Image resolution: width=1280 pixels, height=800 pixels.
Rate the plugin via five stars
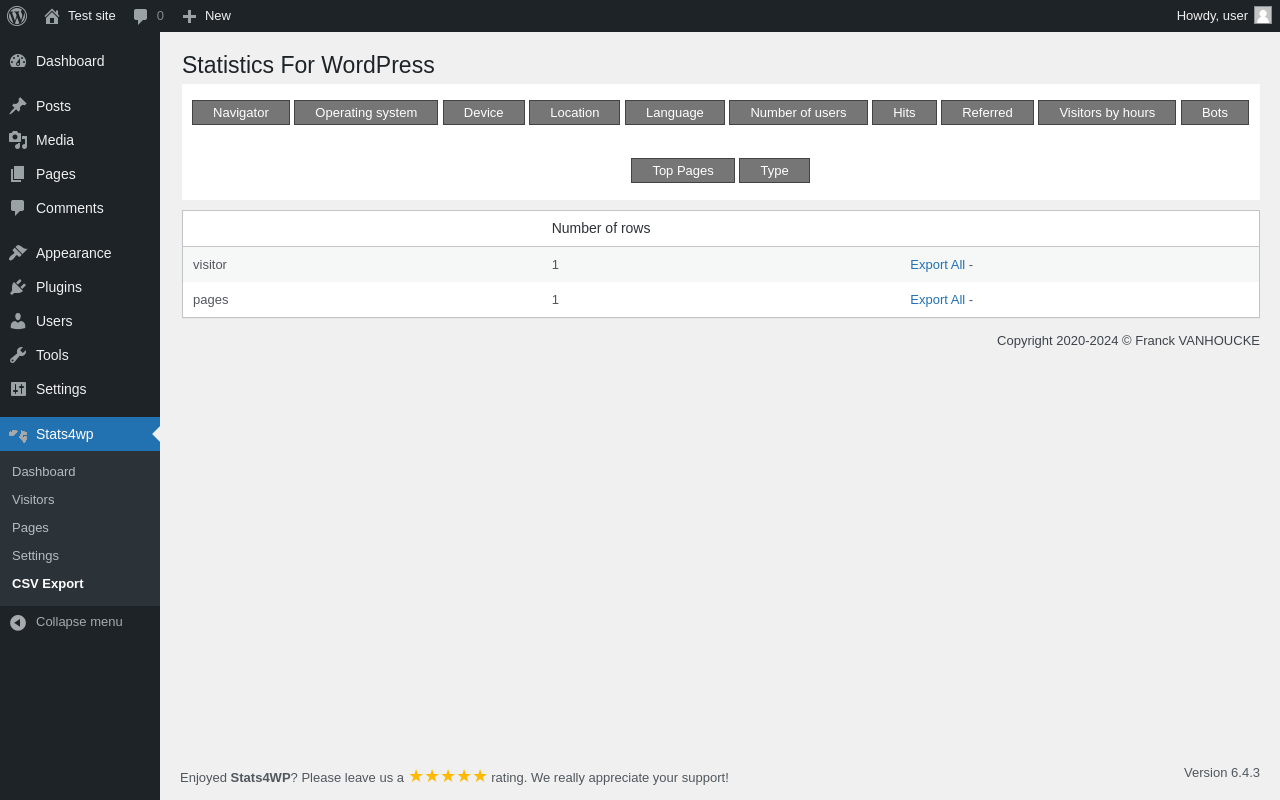coord(448,776)
